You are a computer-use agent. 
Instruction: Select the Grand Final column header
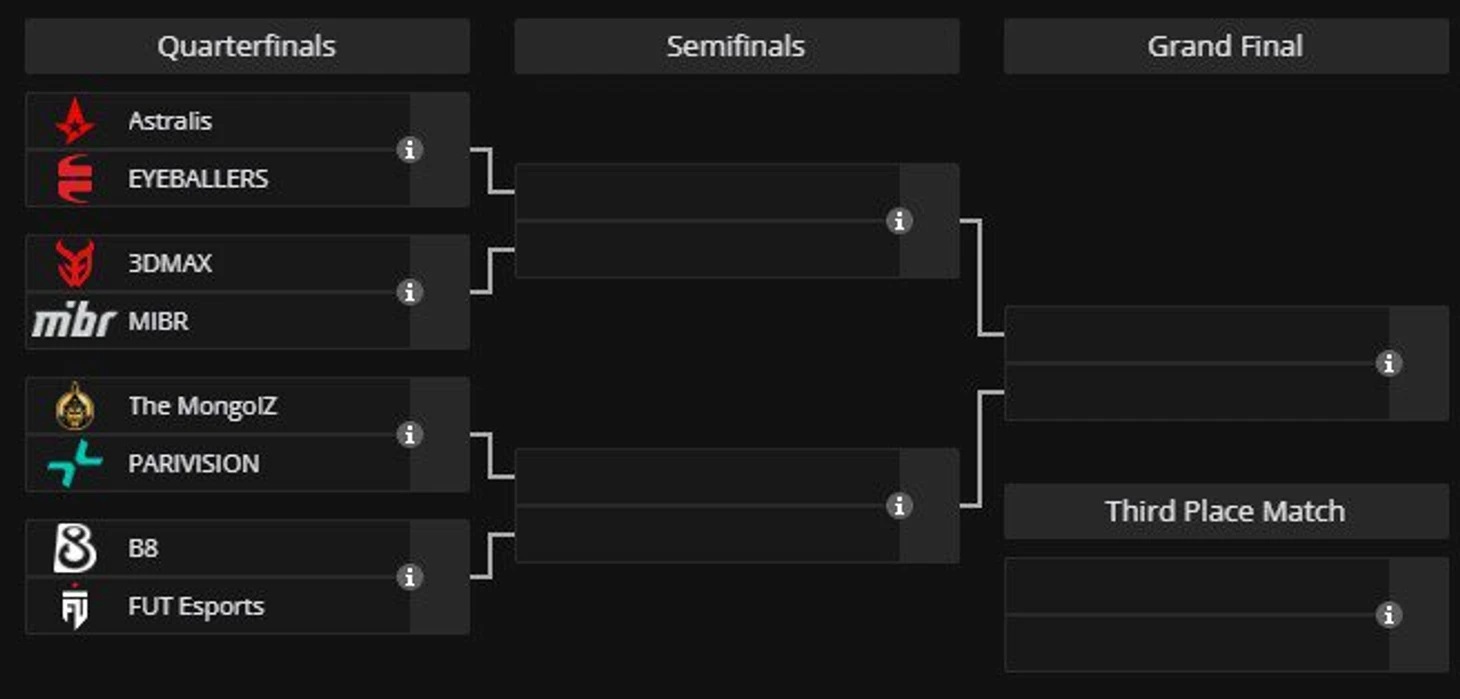click(1225, 46)
